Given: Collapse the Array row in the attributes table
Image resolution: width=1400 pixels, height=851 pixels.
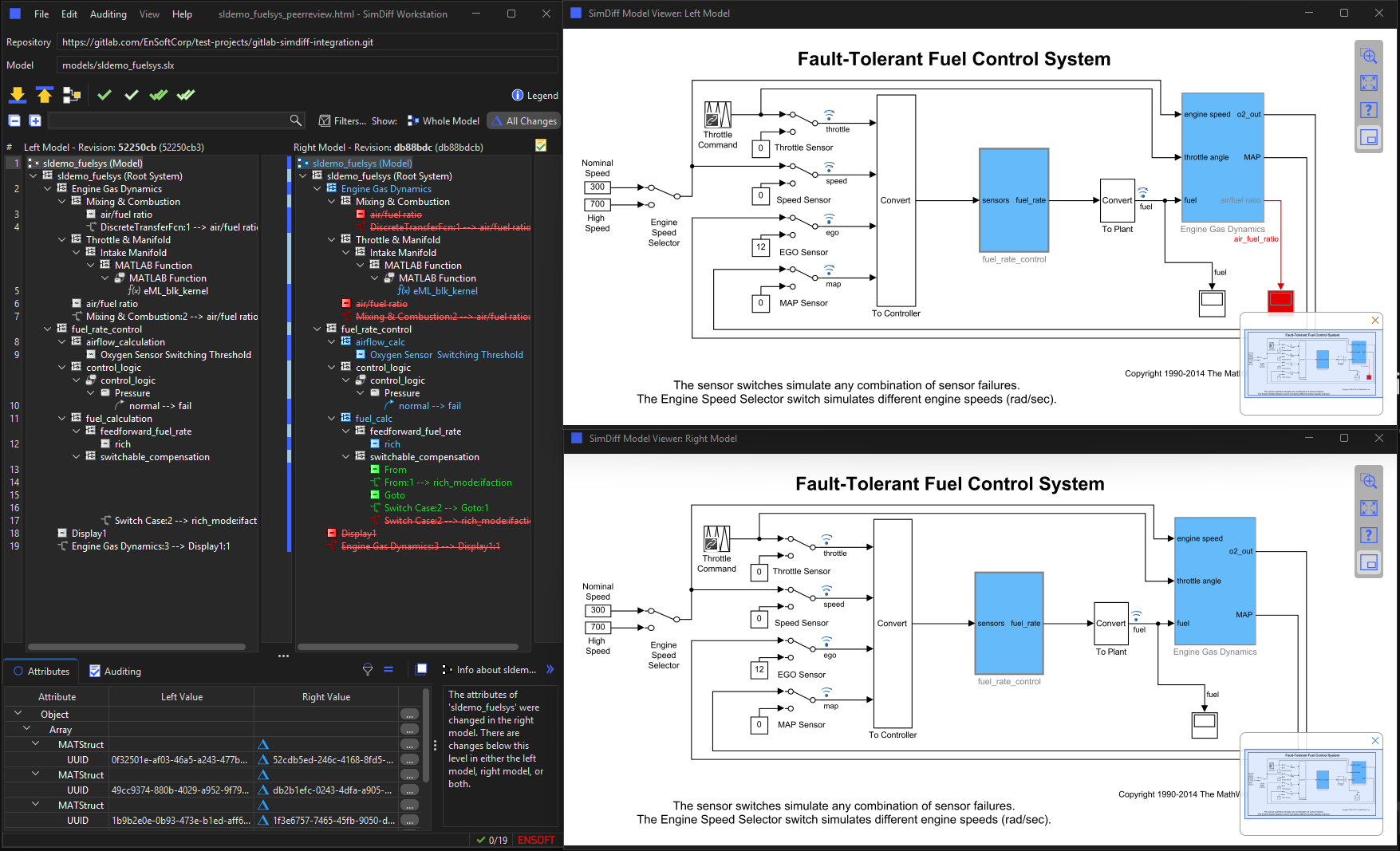Looking at the screenshot, I should click(26, 729).
